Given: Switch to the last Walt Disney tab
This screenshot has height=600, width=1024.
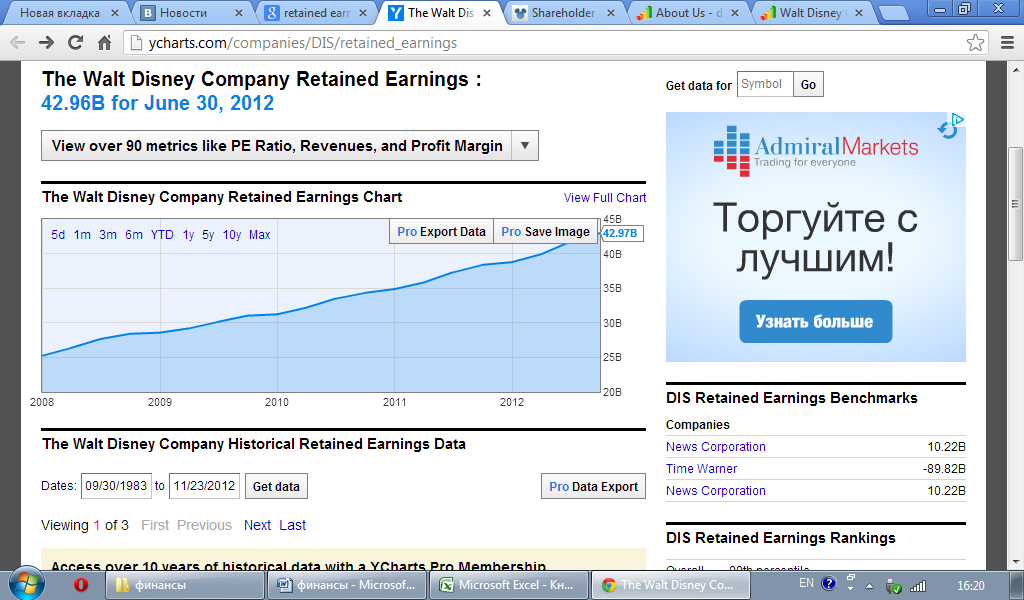Looking at the screenshot, I should click(x=810, y=13).
